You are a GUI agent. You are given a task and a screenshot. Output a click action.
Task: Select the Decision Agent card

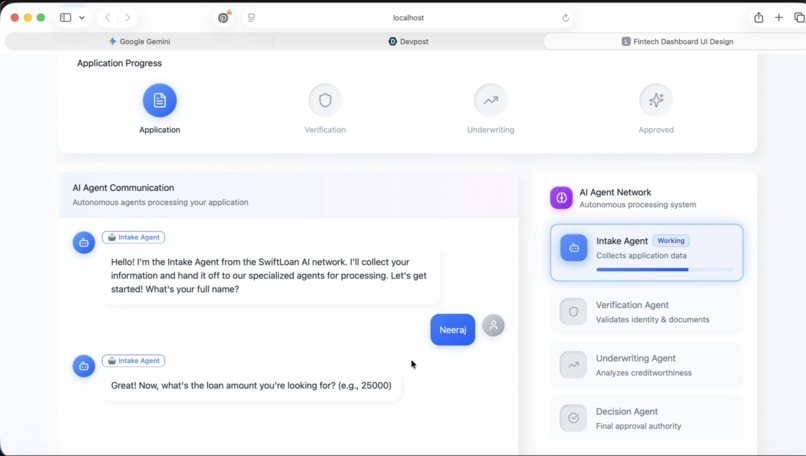coord(647,418)
